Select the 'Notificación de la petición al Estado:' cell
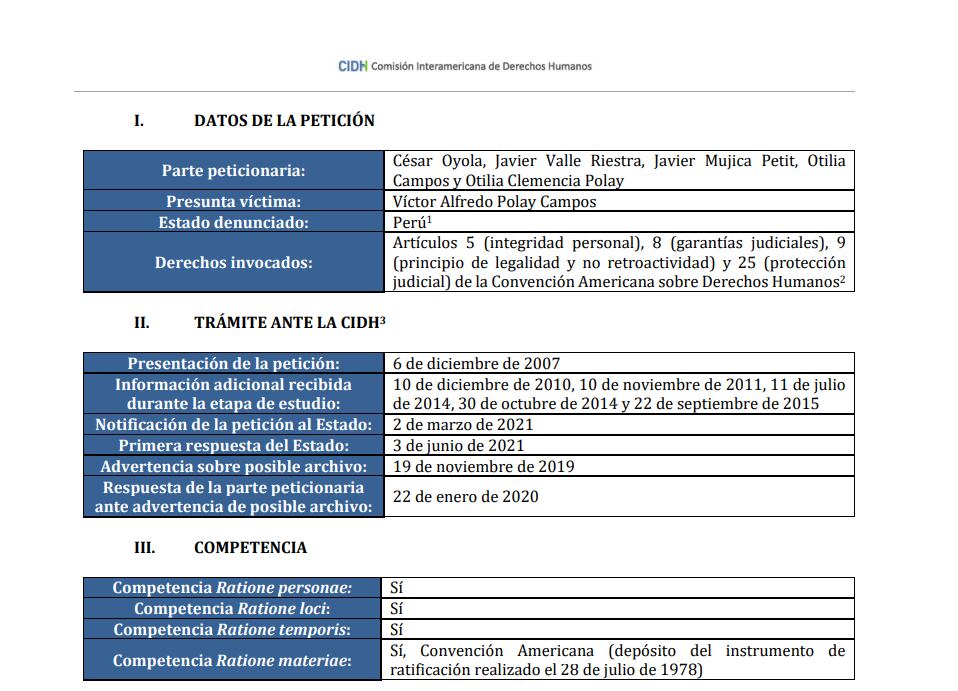958x691 pixels. (x=233, y=425)
